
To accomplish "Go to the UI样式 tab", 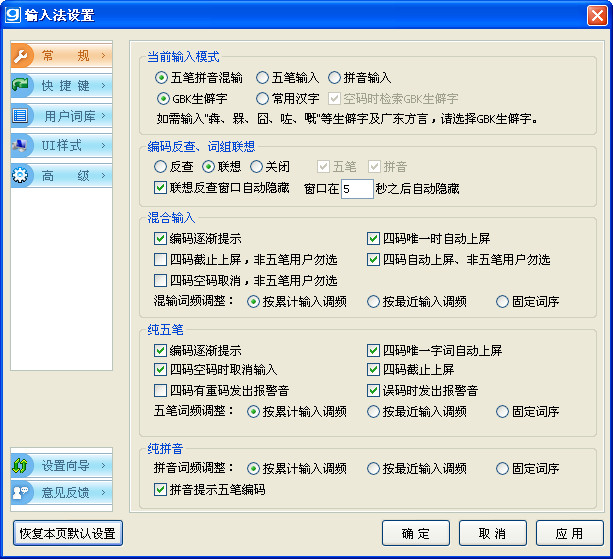I will (x=62, y=145).
